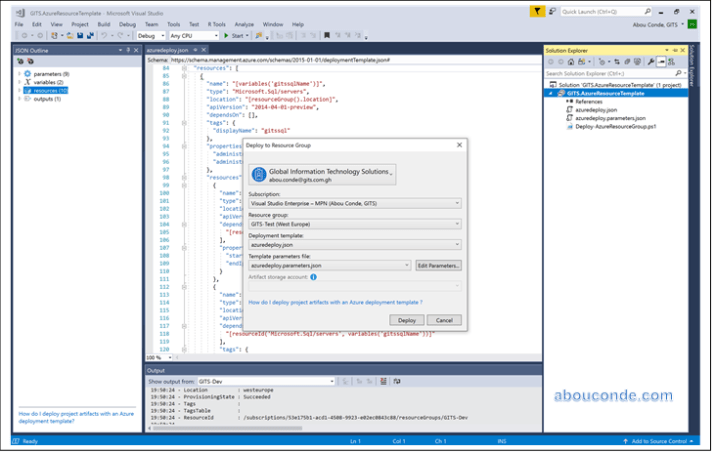The image size is (714, 452).
Task: Open the Debug configuration dropdown
Action: pyautogui.click(x=150, y=35)
